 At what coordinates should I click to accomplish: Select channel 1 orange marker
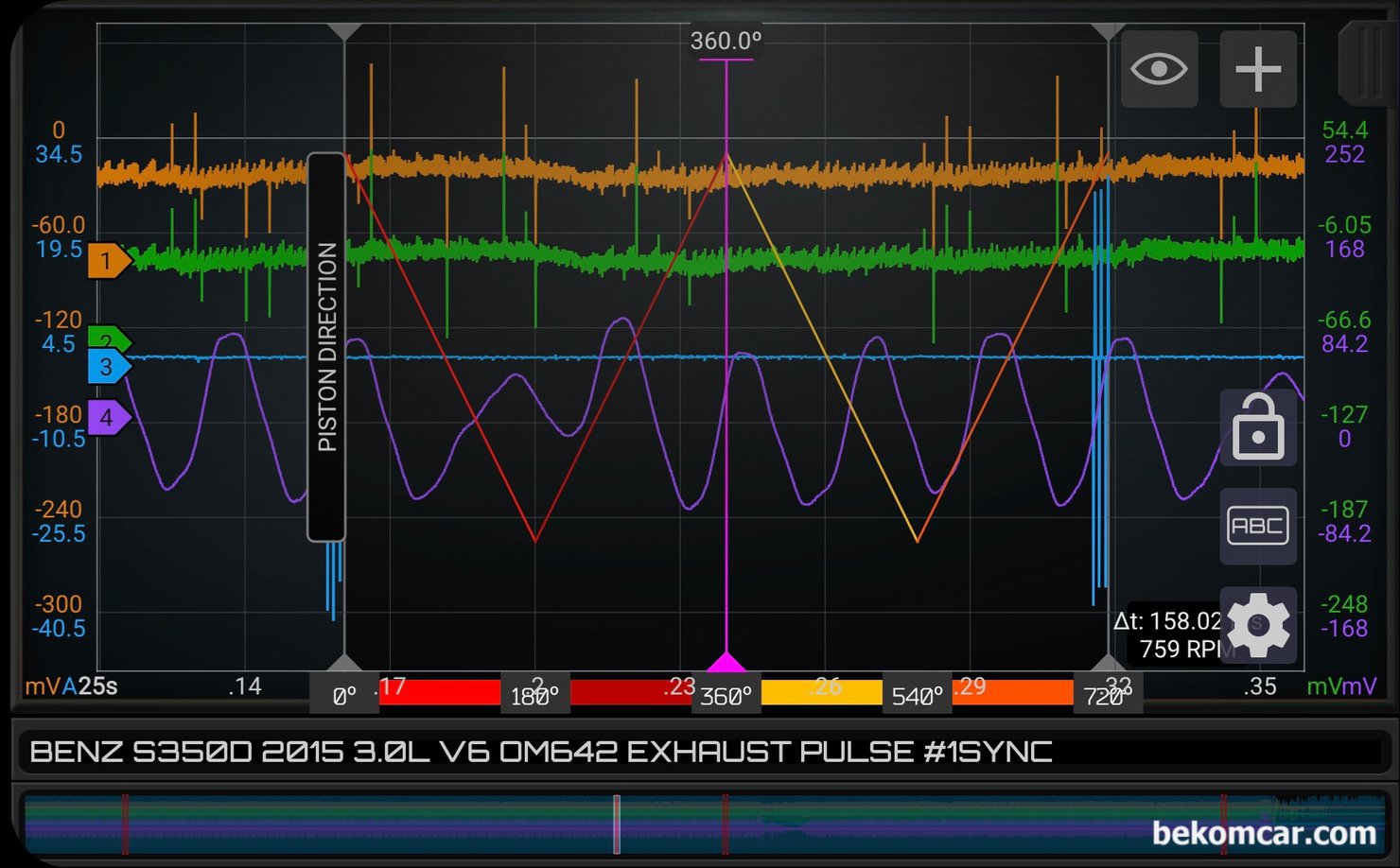click(x=110, y=261)
